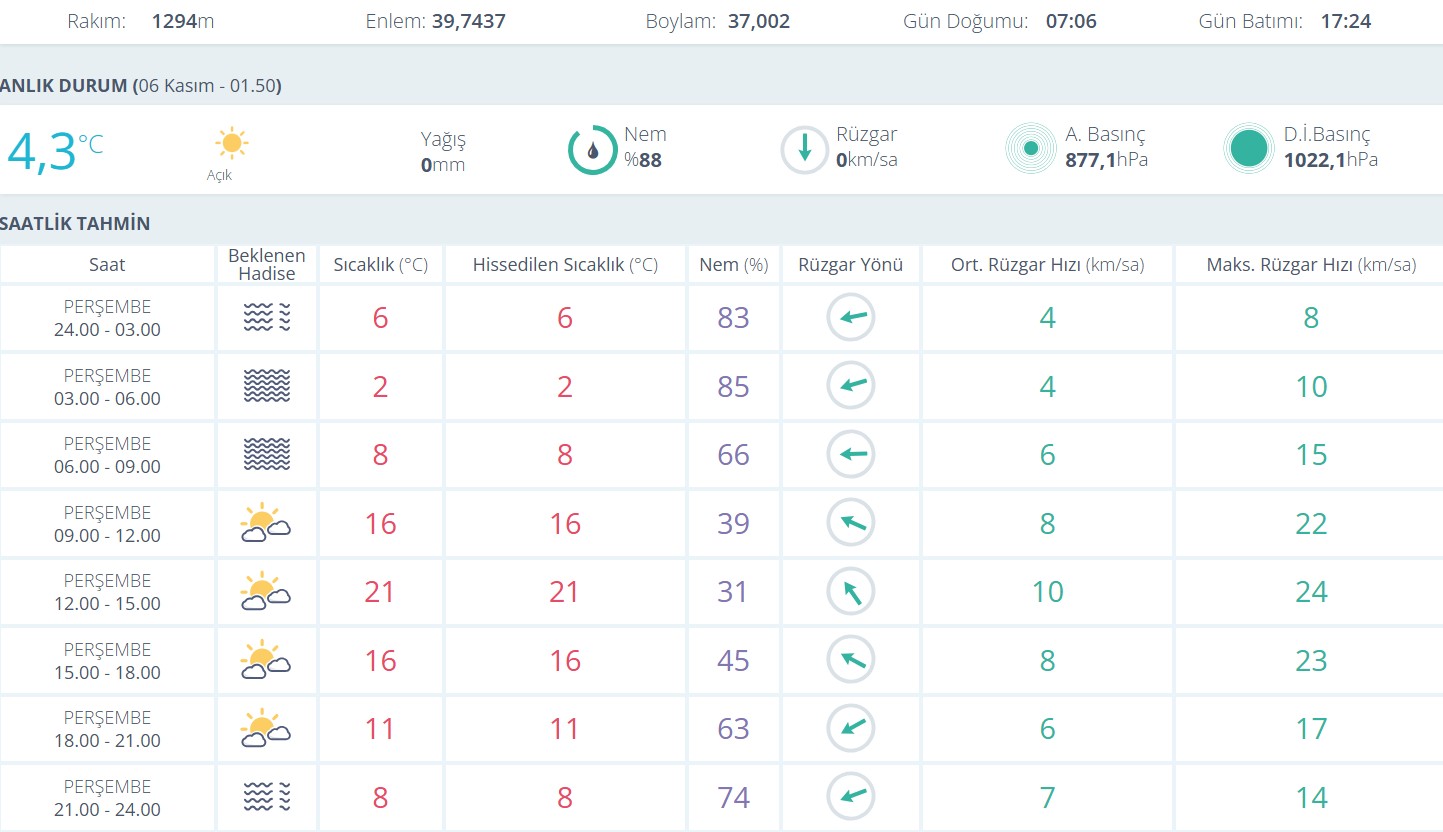Click the Hissedilen Sıcaklık column header
1443x832 pixels.
pos(565,265)
